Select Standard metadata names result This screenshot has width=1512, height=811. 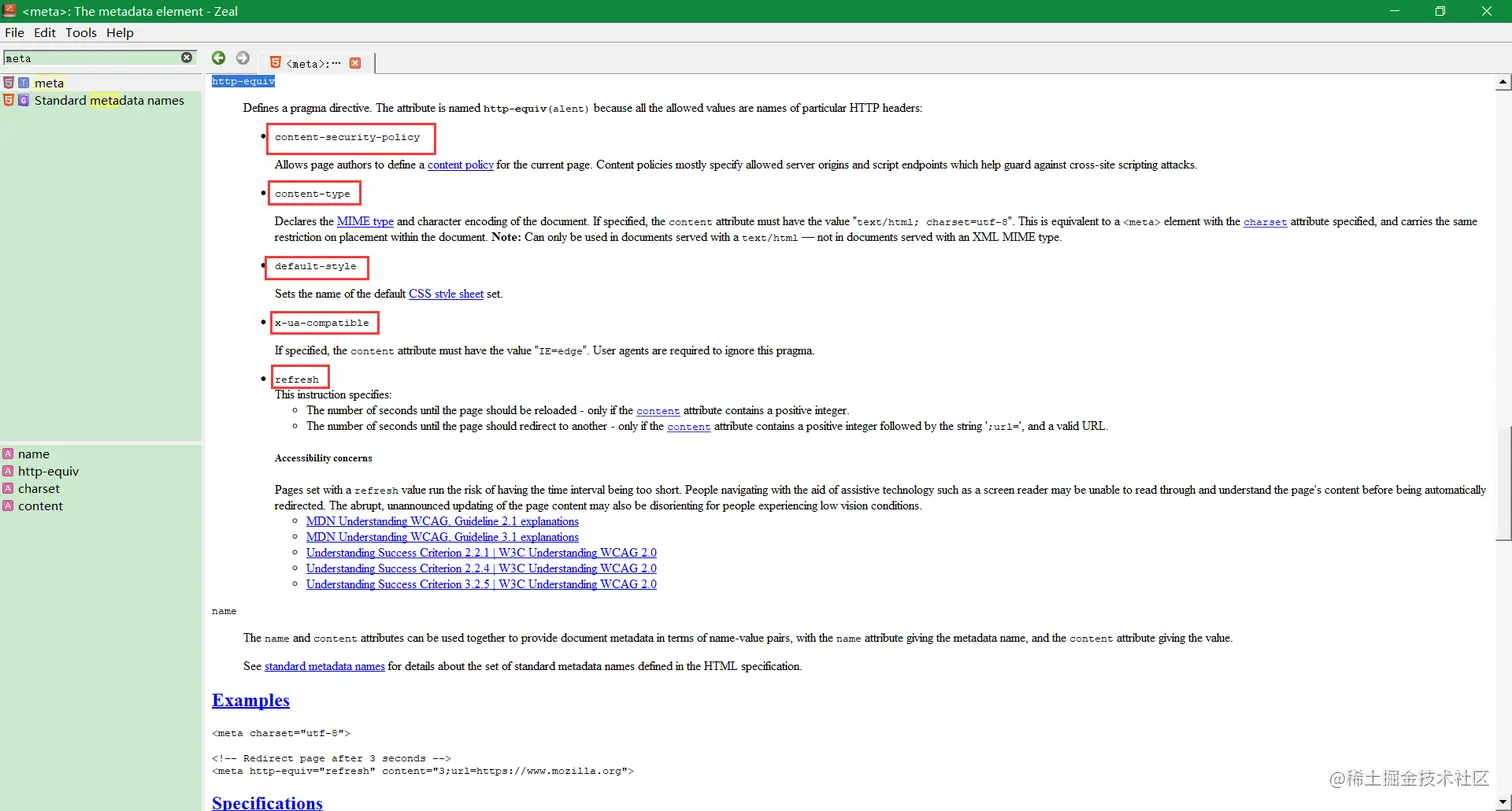100,100
